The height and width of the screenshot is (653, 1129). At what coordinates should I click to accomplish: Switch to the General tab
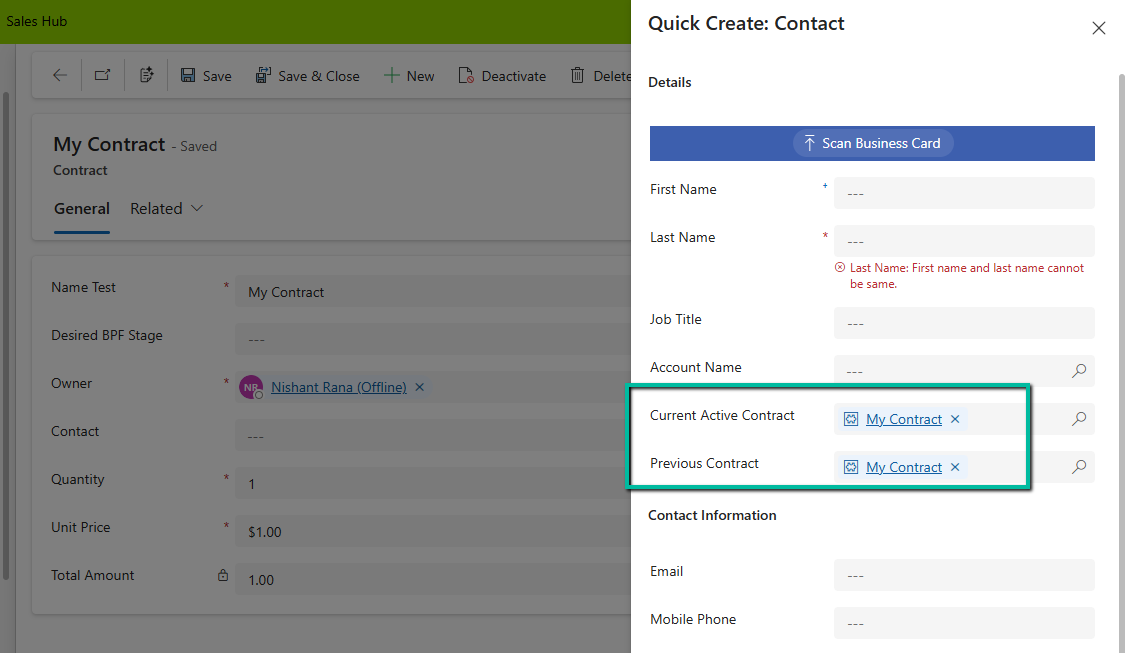point(81,208)
